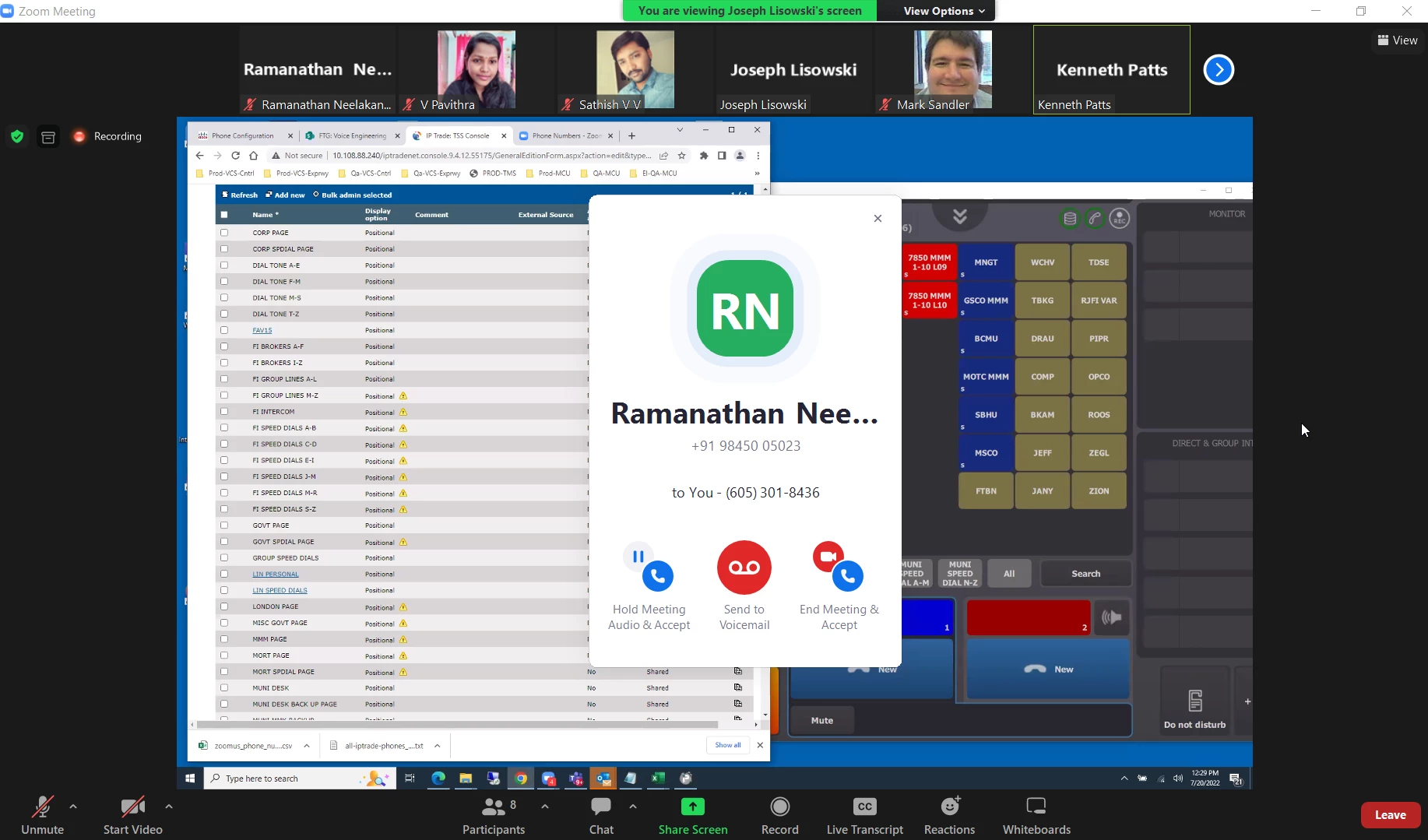1428x840 pixels.
Task: Click the REC icon in turret window
Action: click(x=1120, y=219)
